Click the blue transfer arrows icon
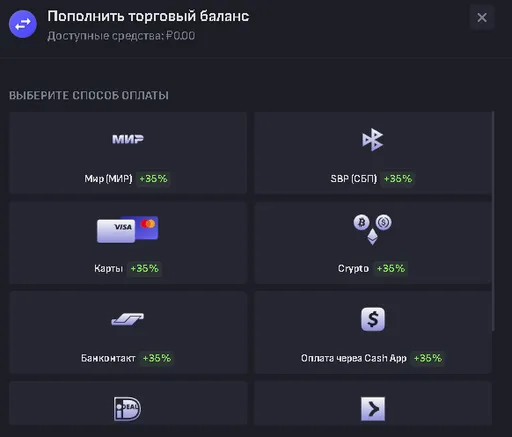Screen dimensions: 512x437 pos(23,24)
